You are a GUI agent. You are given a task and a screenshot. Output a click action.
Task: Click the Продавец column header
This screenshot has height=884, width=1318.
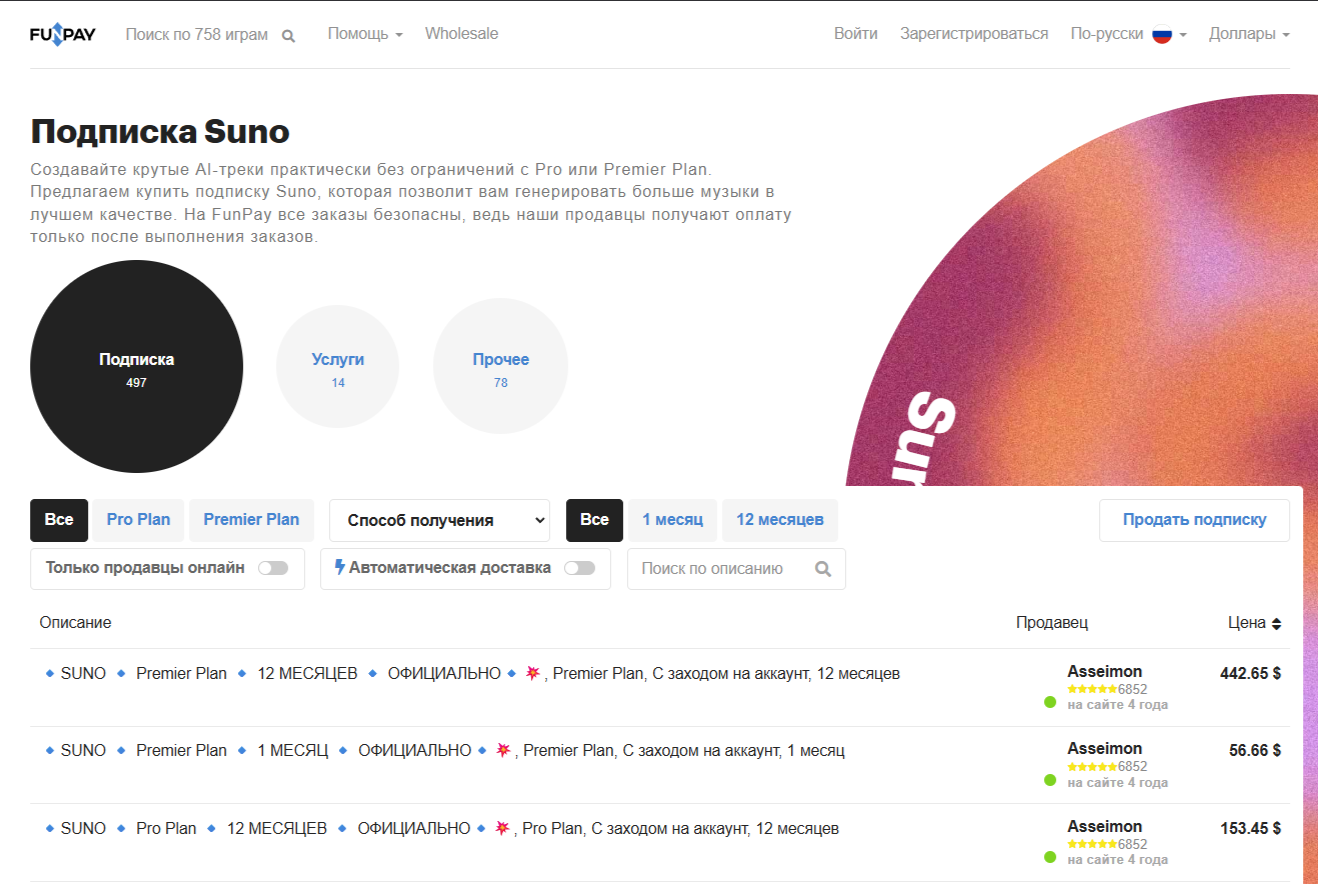(x=1052, y=623)
